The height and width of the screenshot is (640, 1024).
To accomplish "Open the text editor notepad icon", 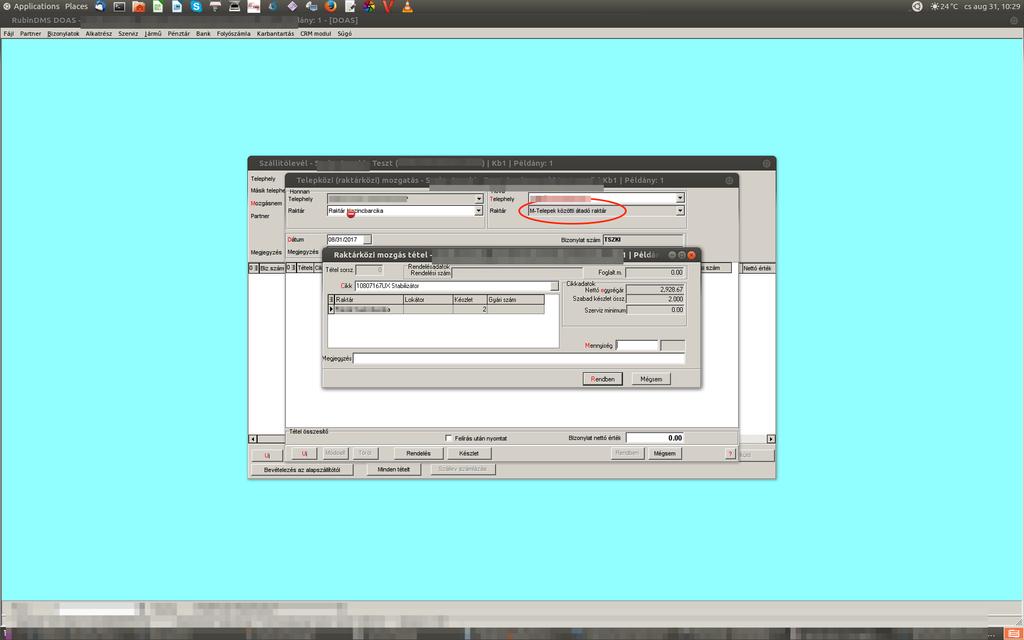I will tap(350, 7).
